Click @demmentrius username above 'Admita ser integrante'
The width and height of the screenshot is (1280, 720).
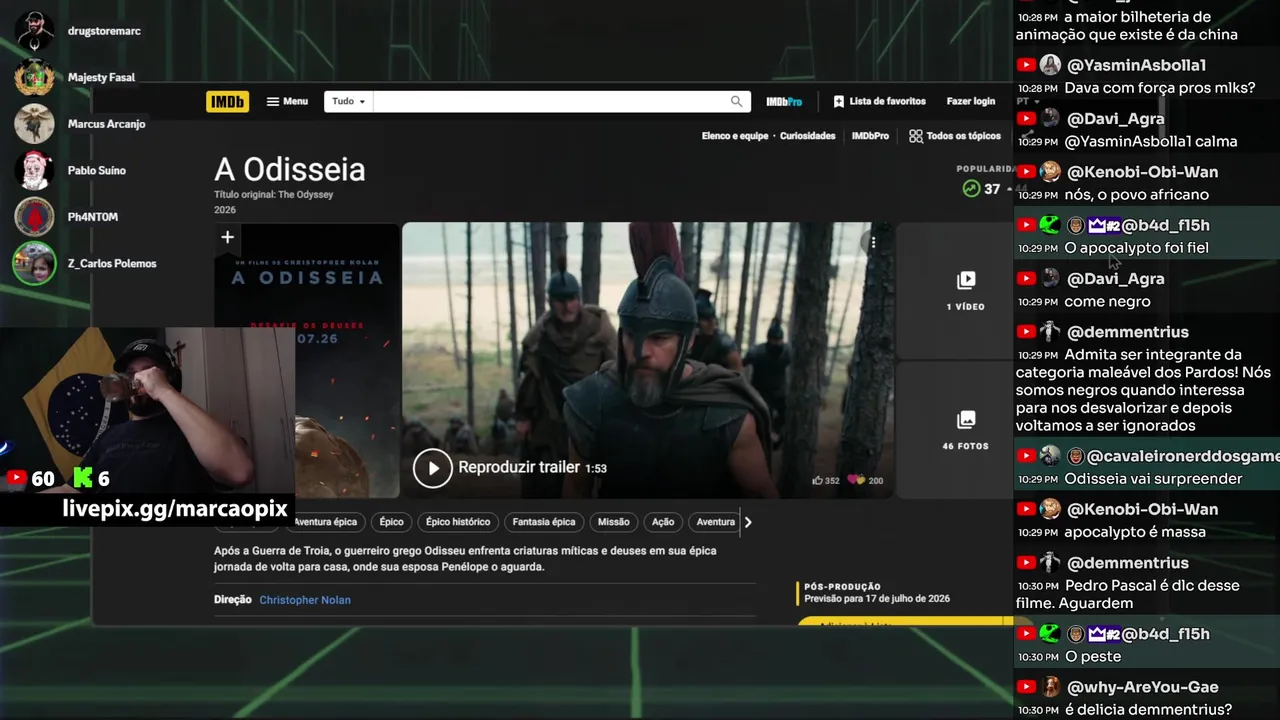click(x=1128, y=332)
